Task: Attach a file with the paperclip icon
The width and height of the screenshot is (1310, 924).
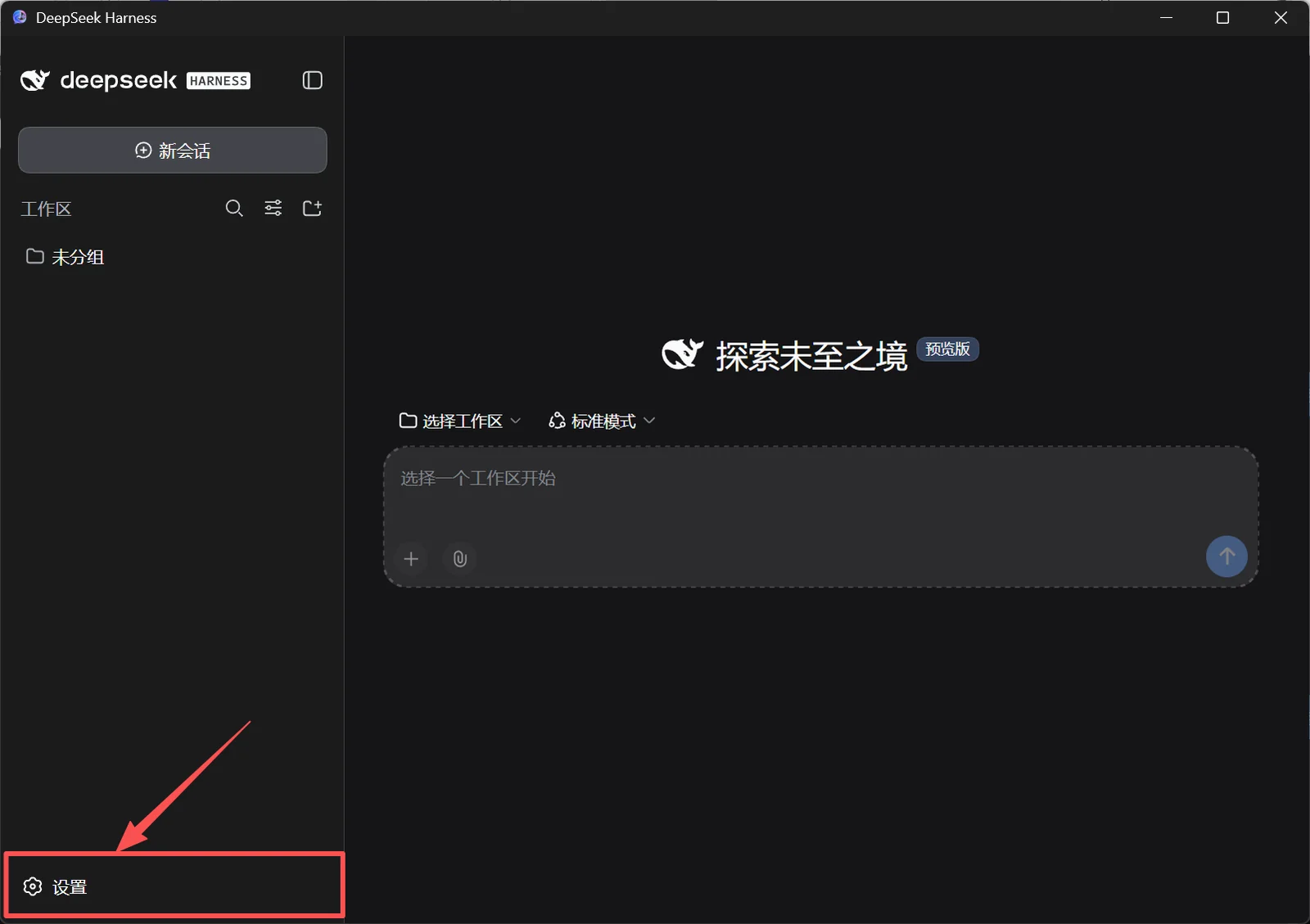Action: 460,558
